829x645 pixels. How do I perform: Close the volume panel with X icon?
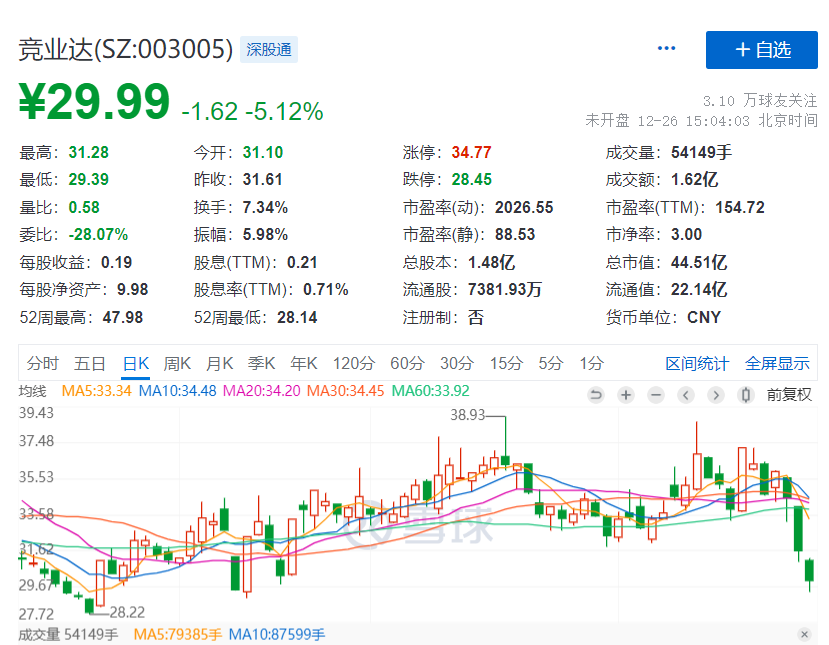coord(804,634)
